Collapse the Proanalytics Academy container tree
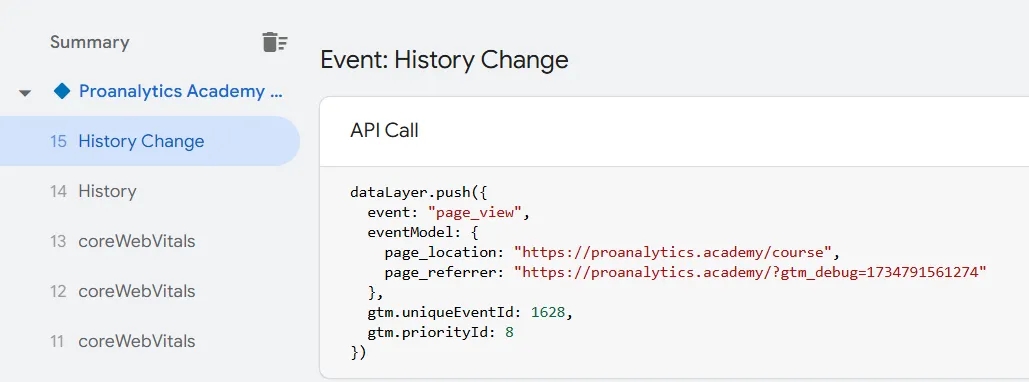The image size is (1029, 382). [25, 93]
